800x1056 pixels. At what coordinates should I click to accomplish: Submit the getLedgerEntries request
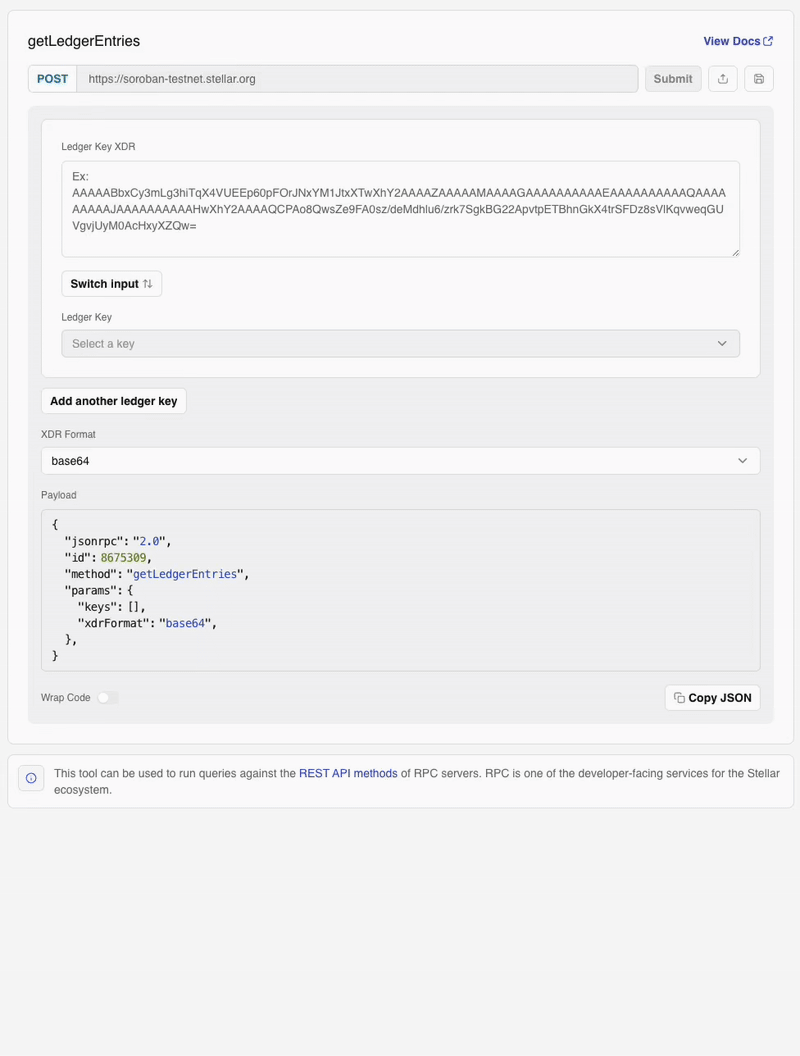click(672, 79)
